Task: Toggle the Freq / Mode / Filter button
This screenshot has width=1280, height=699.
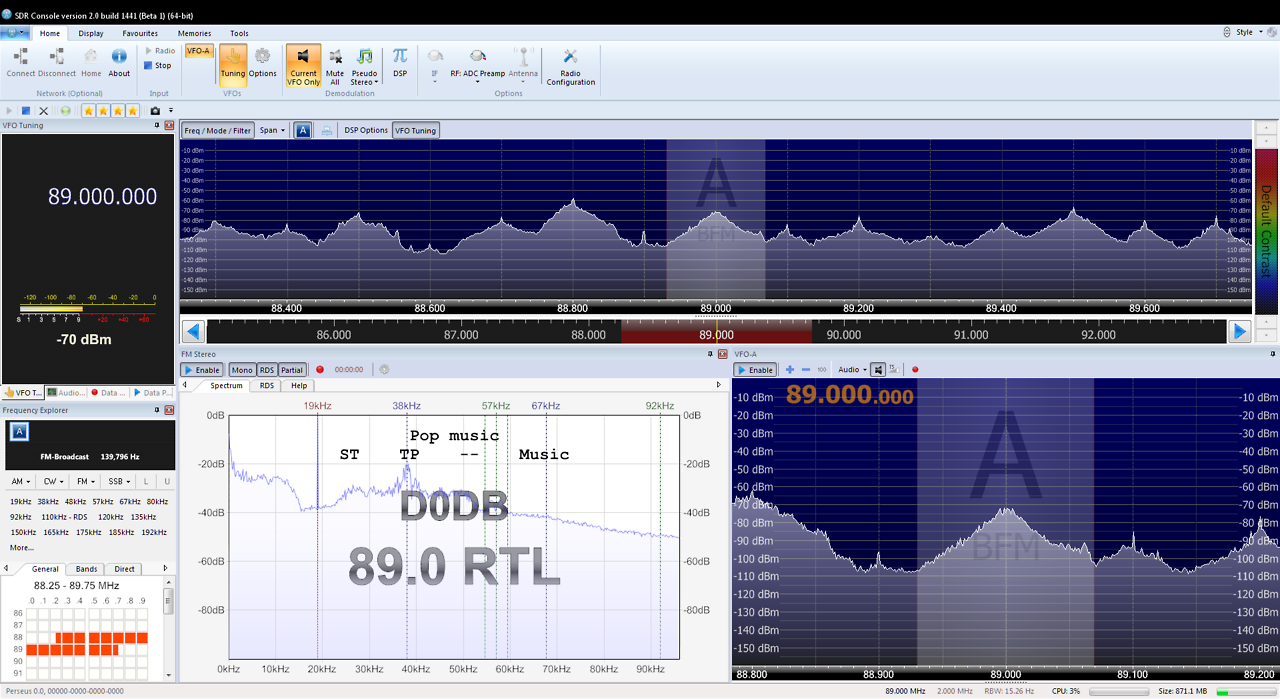Action: (x=218, y=130)
